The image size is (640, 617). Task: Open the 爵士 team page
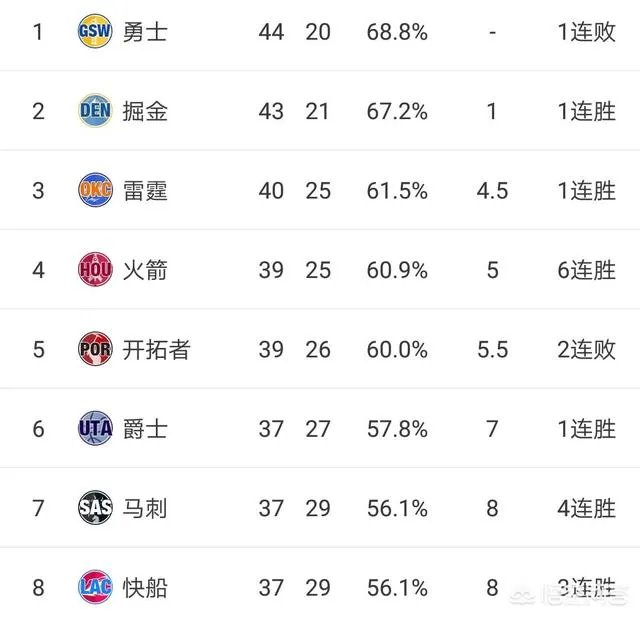(x=146, y=429)
